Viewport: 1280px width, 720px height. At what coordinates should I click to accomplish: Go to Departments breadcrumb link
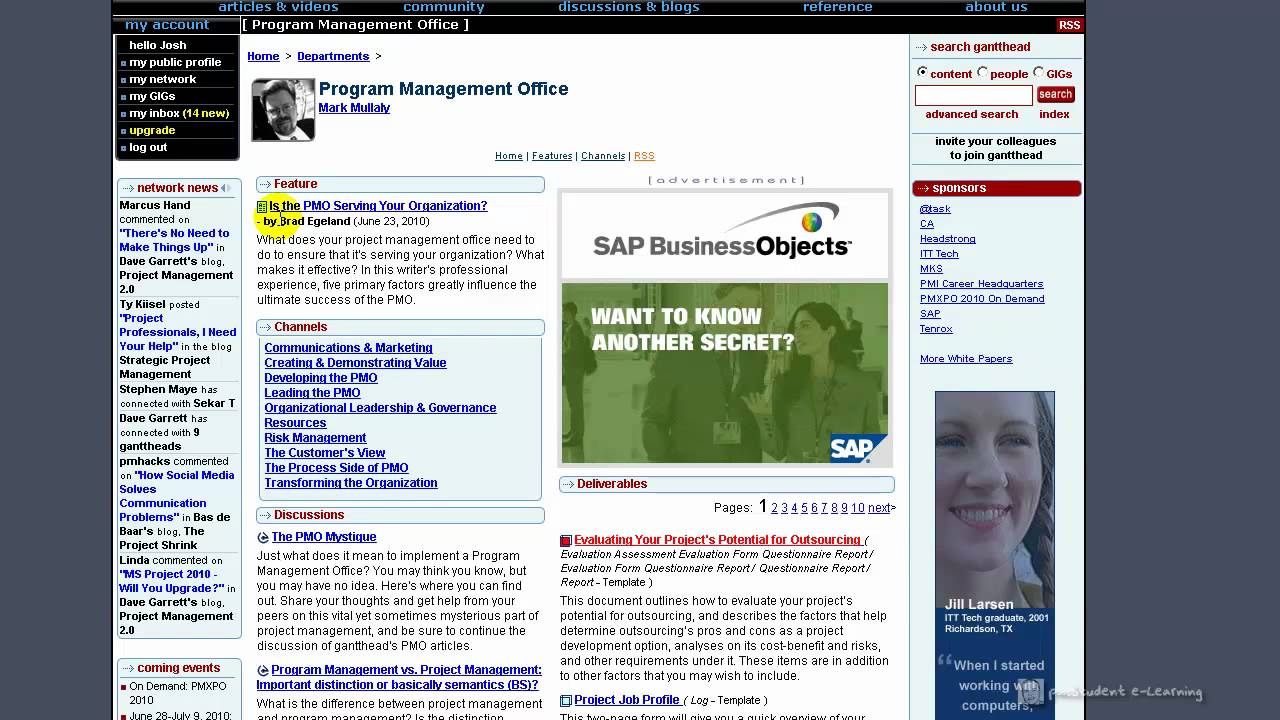[x=333, y=56]
